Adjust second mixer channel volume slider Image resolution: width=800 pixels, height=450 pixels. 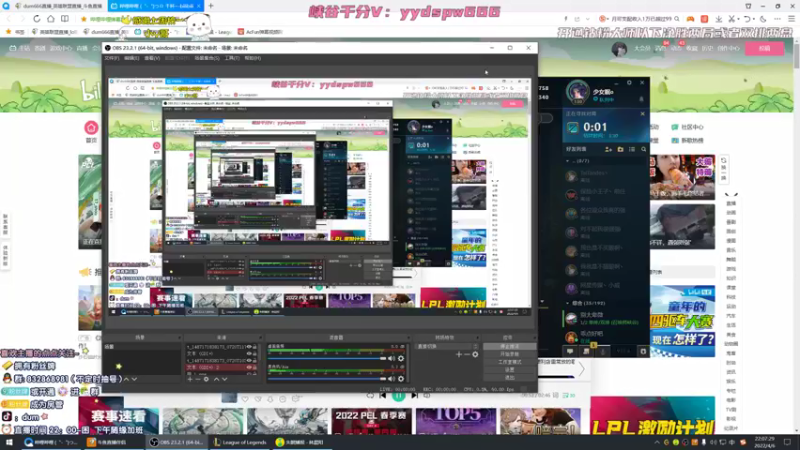327,379
